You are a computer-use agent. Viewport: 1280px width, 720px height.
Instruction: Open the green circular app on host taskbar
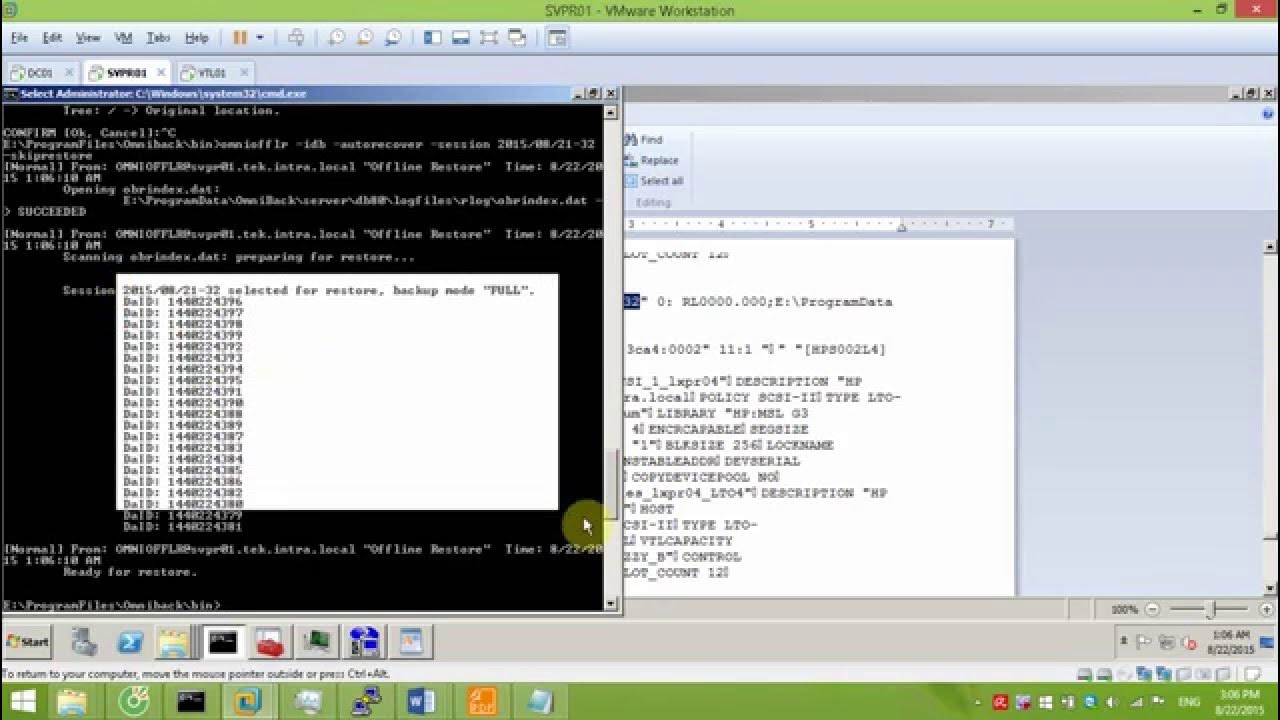pyautogui.click(x=134, y=701)
